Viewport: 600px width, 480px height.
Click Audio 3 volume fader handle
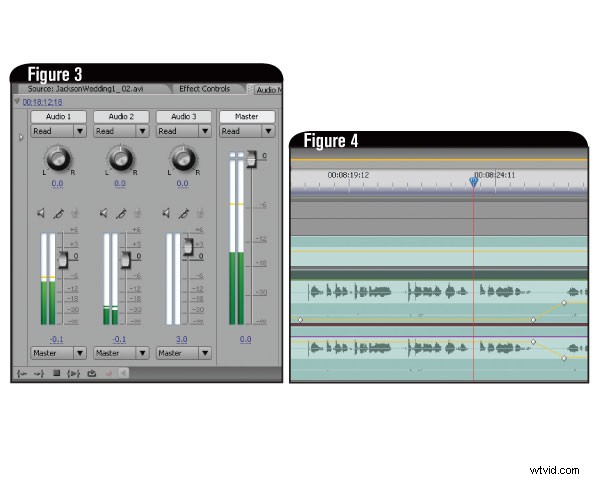coord(188,247)
